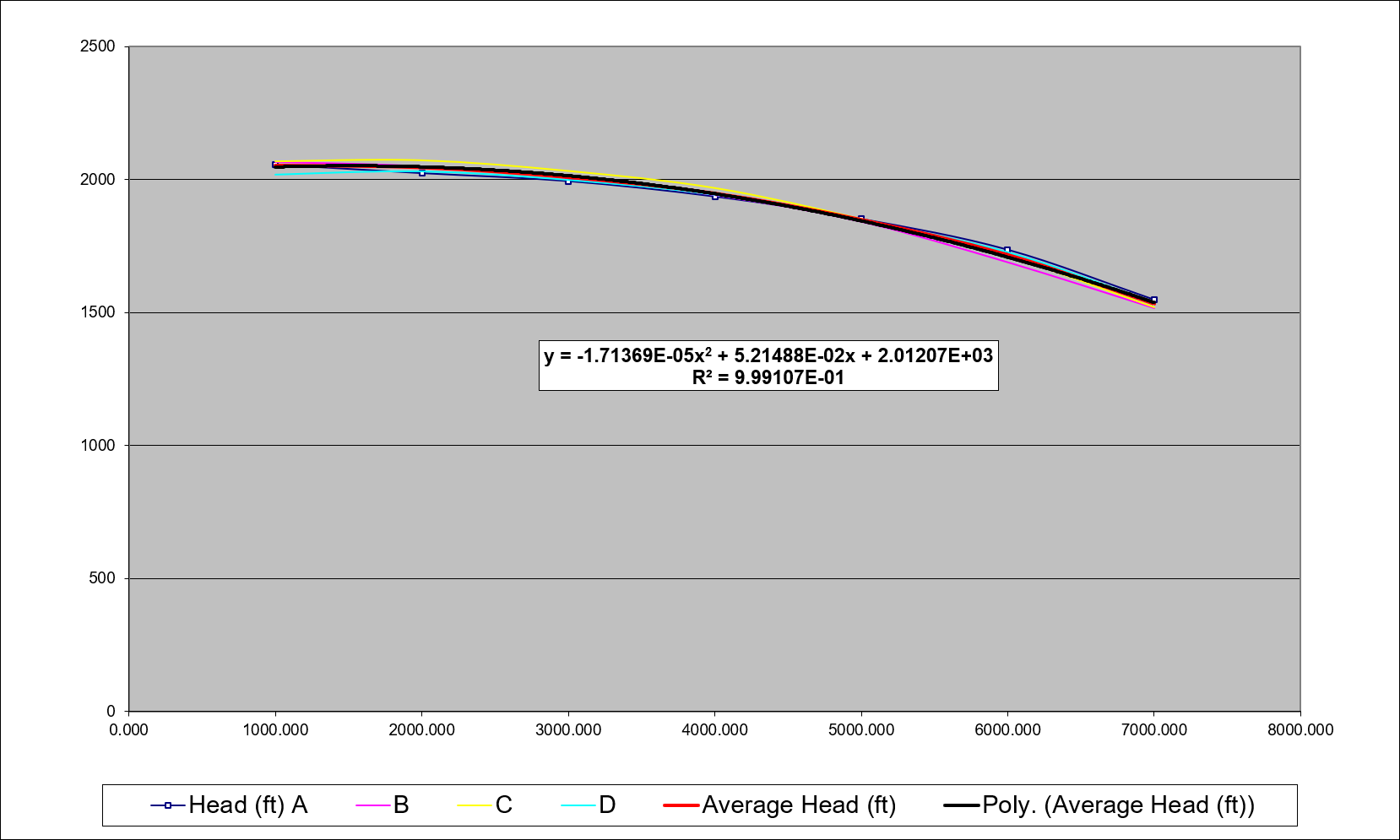Click the red Average Head legend line key
Viewport: 1400px width, 840px height.
681,805
